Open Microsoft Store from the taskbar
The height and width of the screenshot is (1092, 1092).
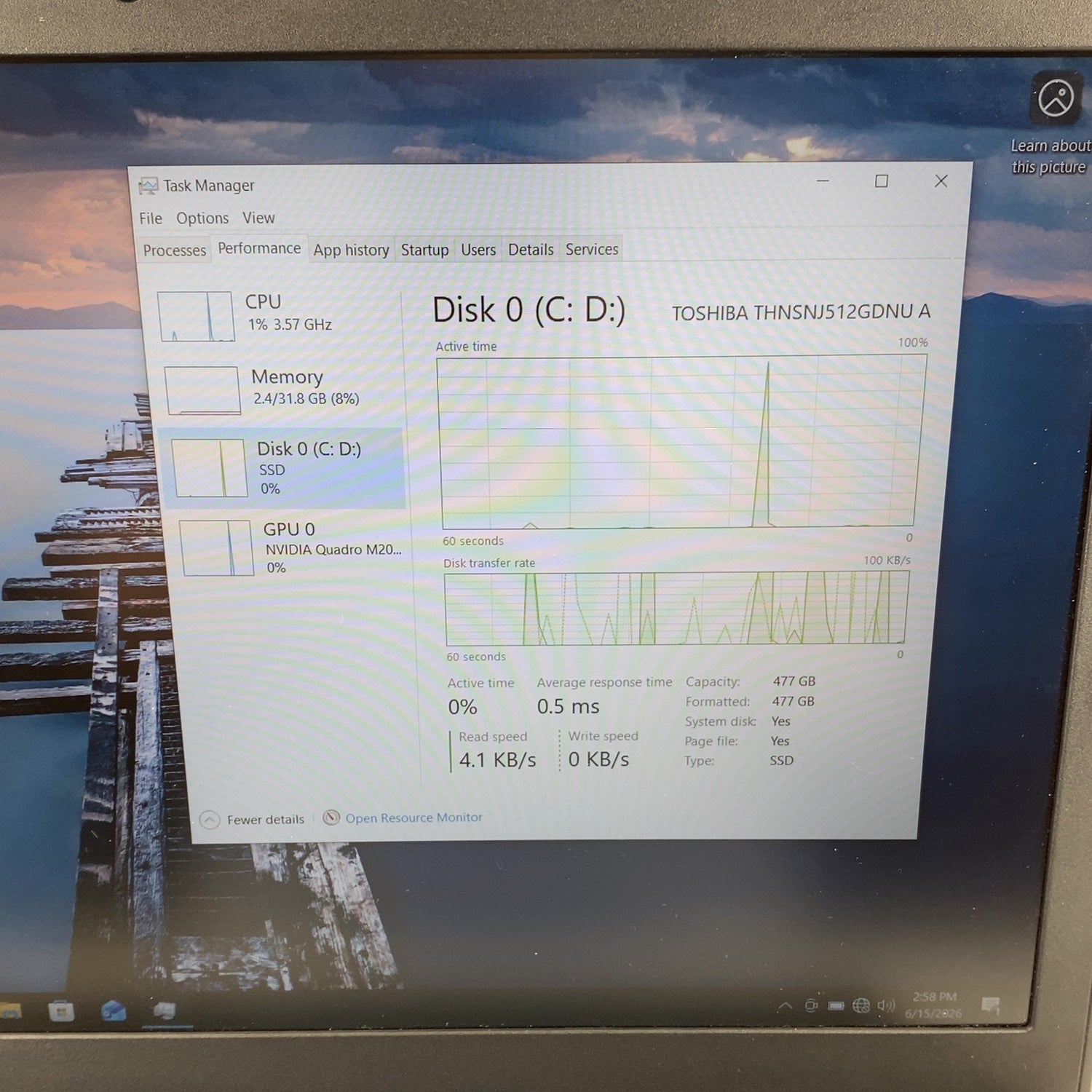pyautogui.click(x=61, y=1010)
